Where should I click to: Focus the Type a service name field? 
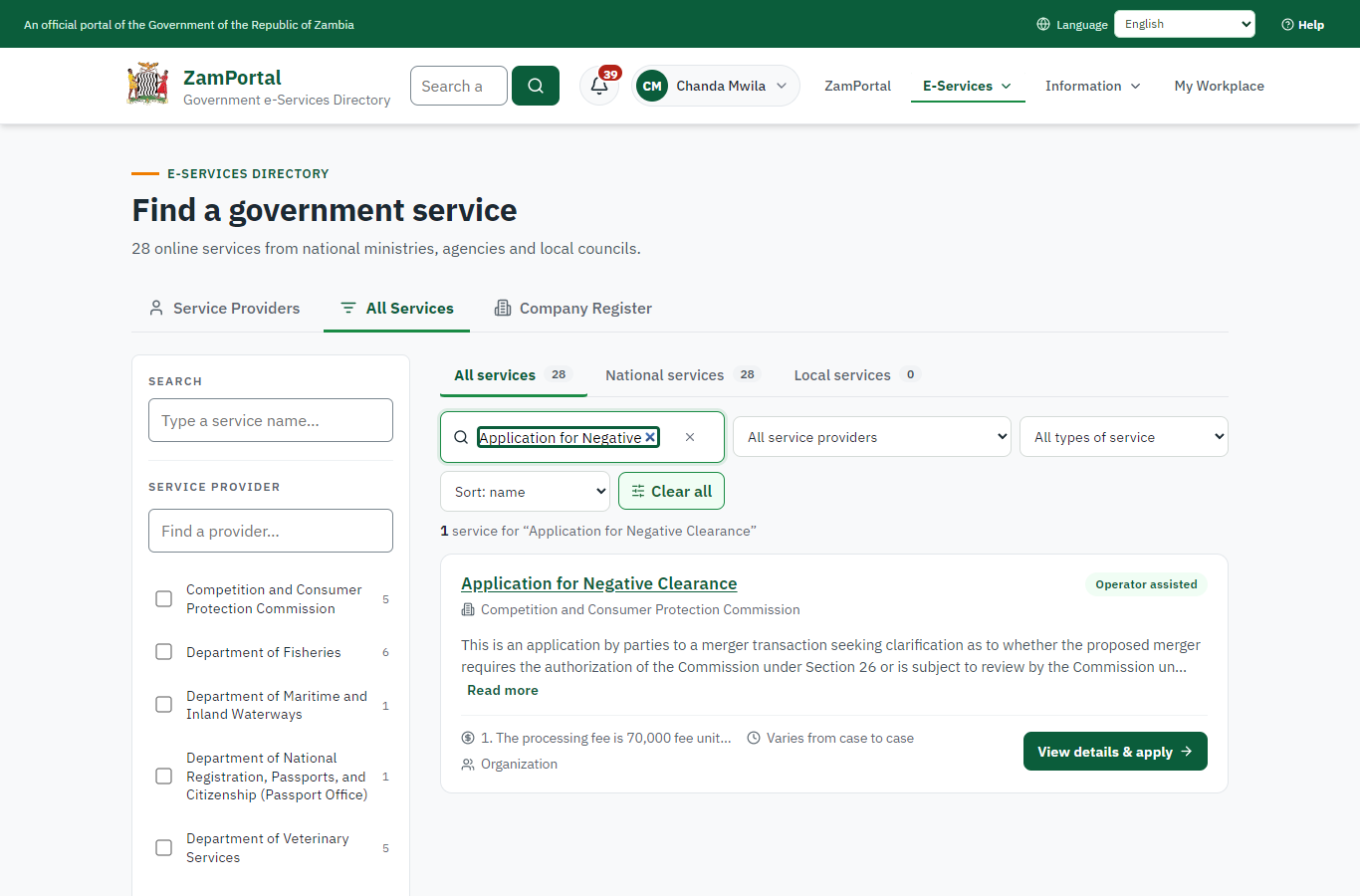click(271, 420)
